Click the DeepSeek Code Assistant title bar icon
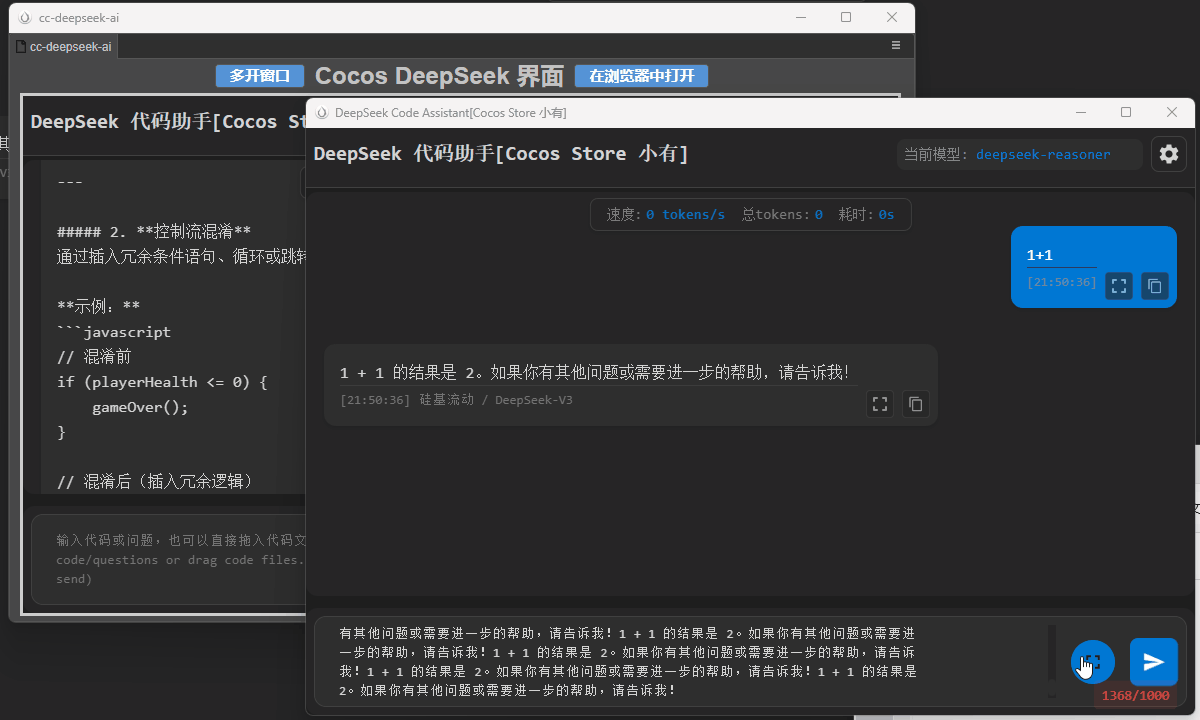 tap(322, 113)
